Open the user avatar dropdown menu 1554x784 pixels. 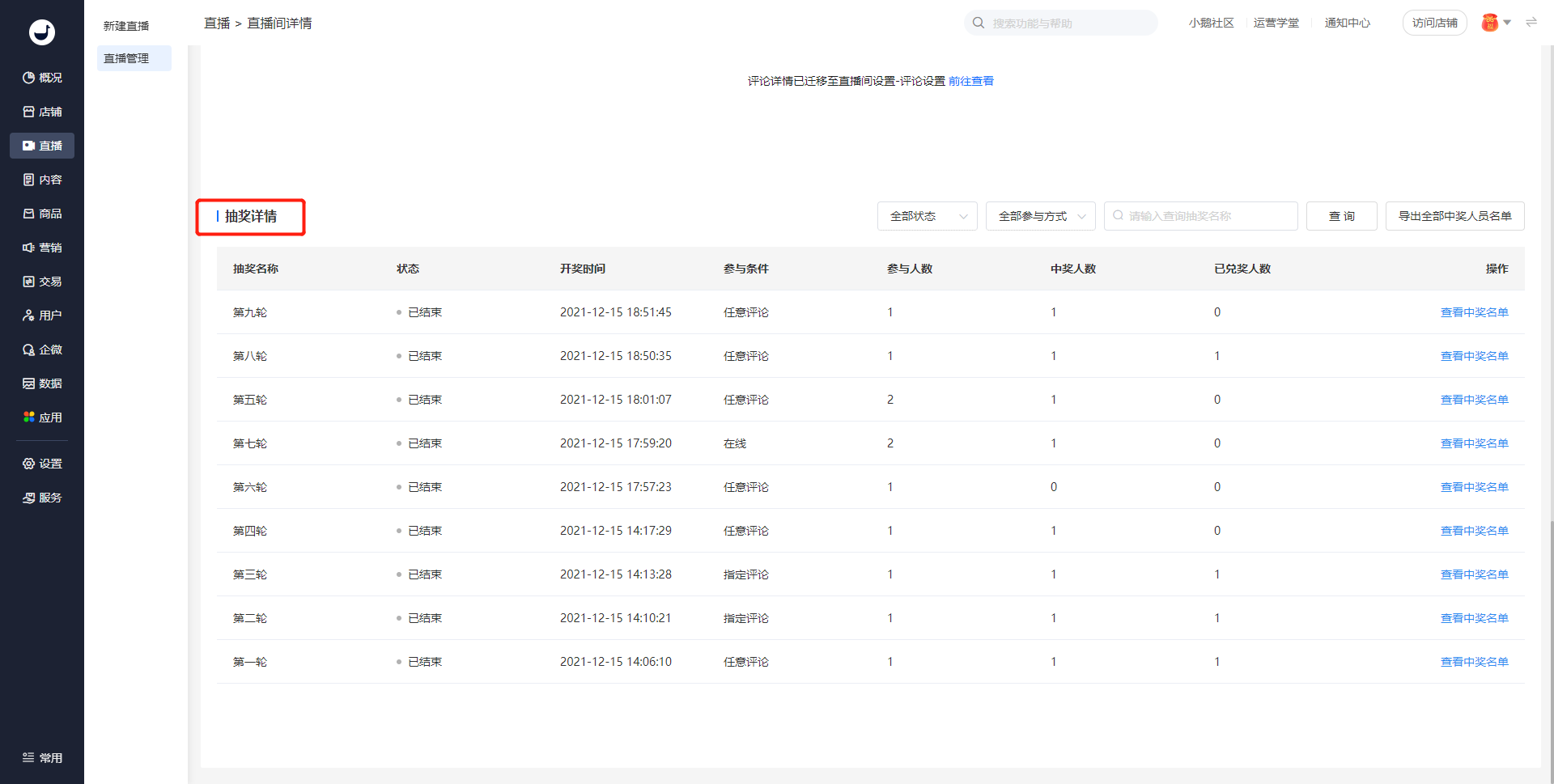point(1496,23)
